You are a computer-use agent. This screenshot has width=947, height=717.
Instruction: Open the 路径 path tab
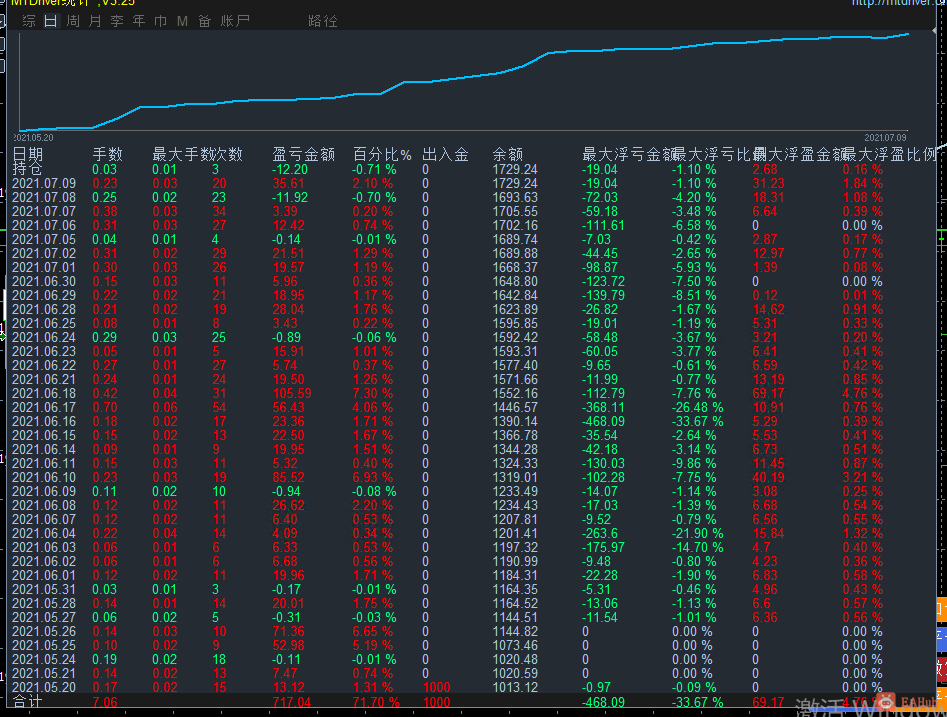click(x=323, y=21)
